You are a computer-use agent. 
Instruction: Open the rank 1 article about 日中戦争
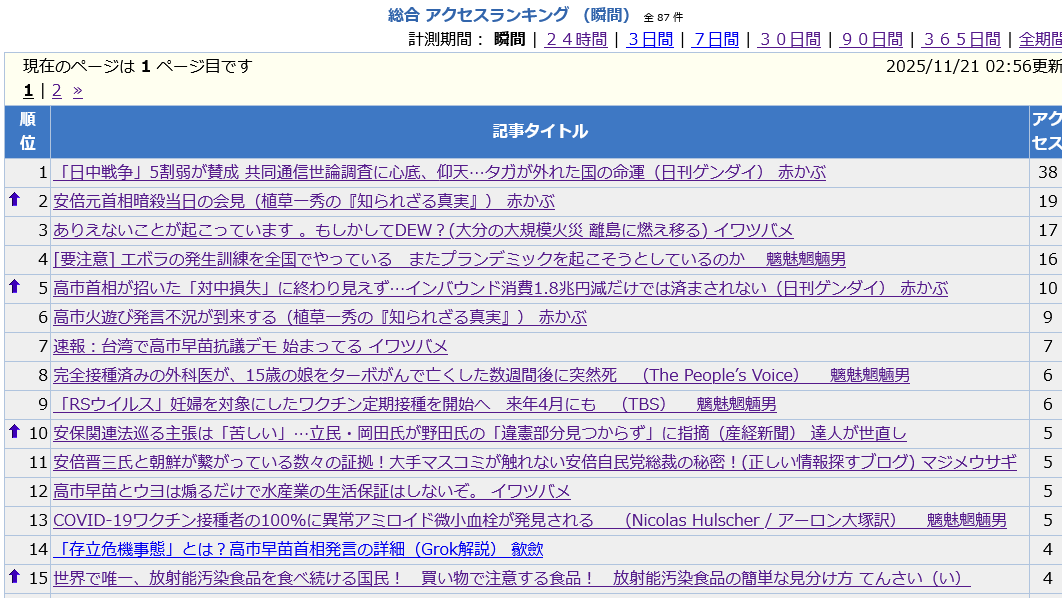click(x=440, y=172)
